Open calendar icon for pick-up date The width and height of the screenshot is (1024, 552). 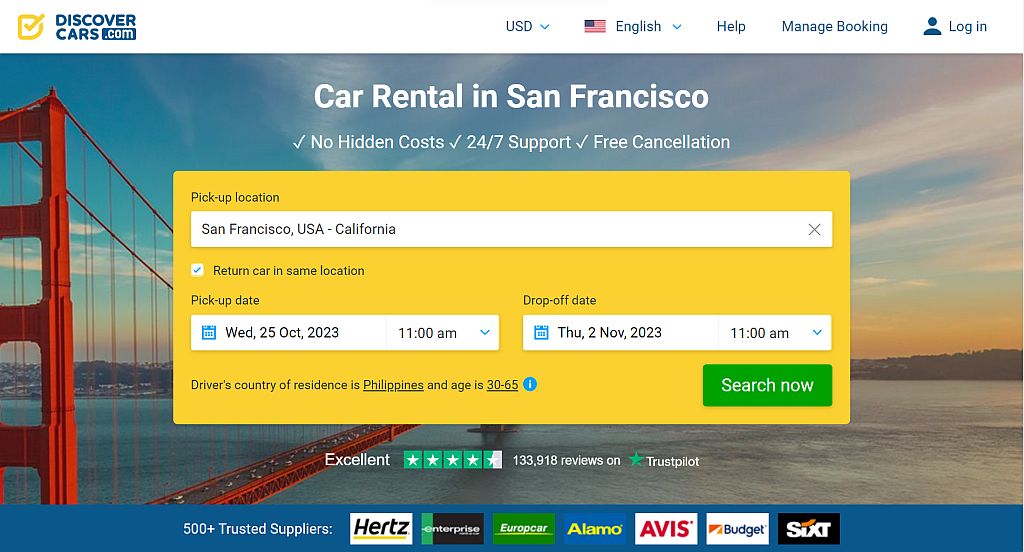pos(208,333)
